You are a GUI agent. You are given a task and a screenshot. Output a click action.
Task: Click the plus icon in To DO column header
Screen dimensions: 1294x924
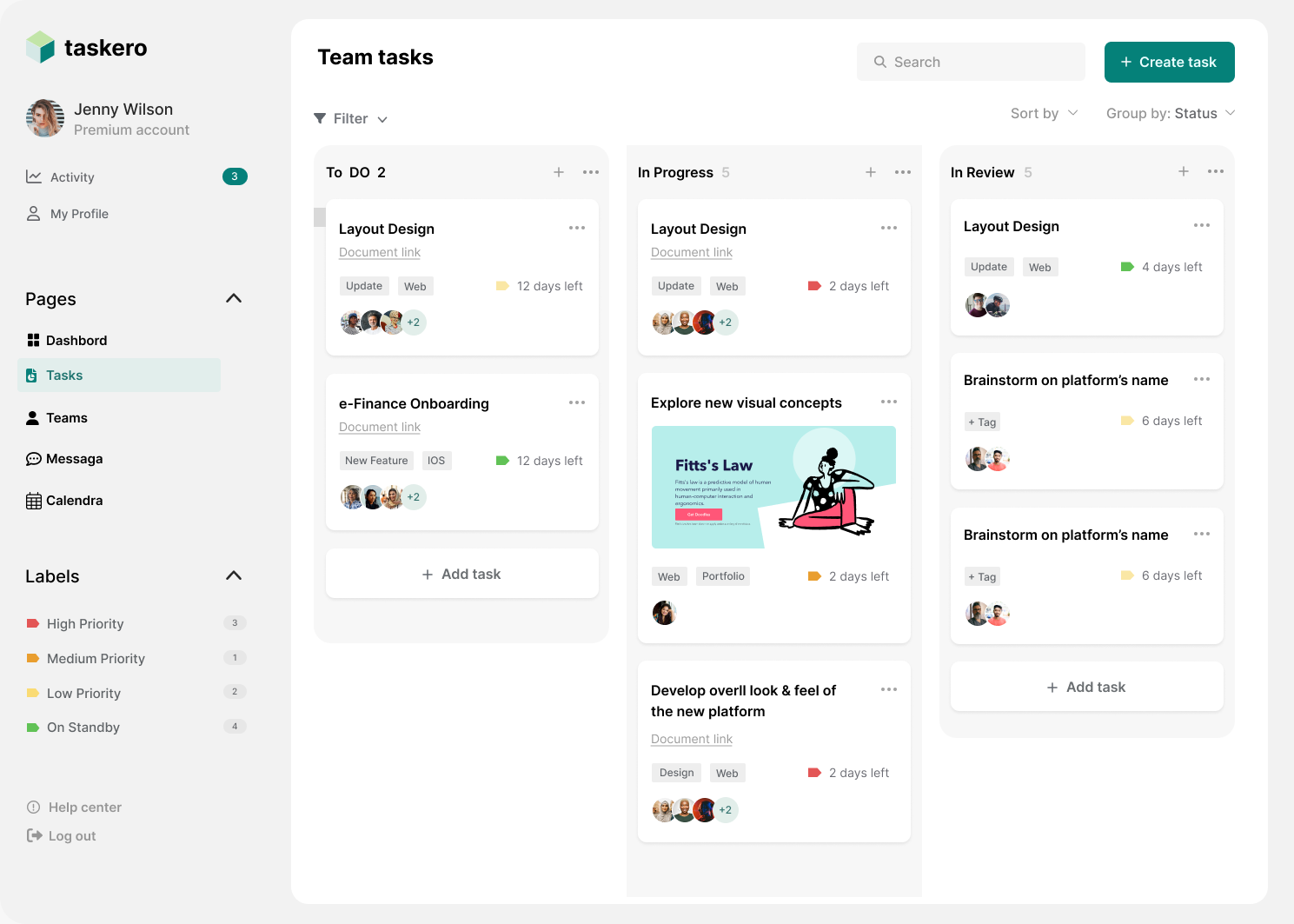[x=559, y=172]
